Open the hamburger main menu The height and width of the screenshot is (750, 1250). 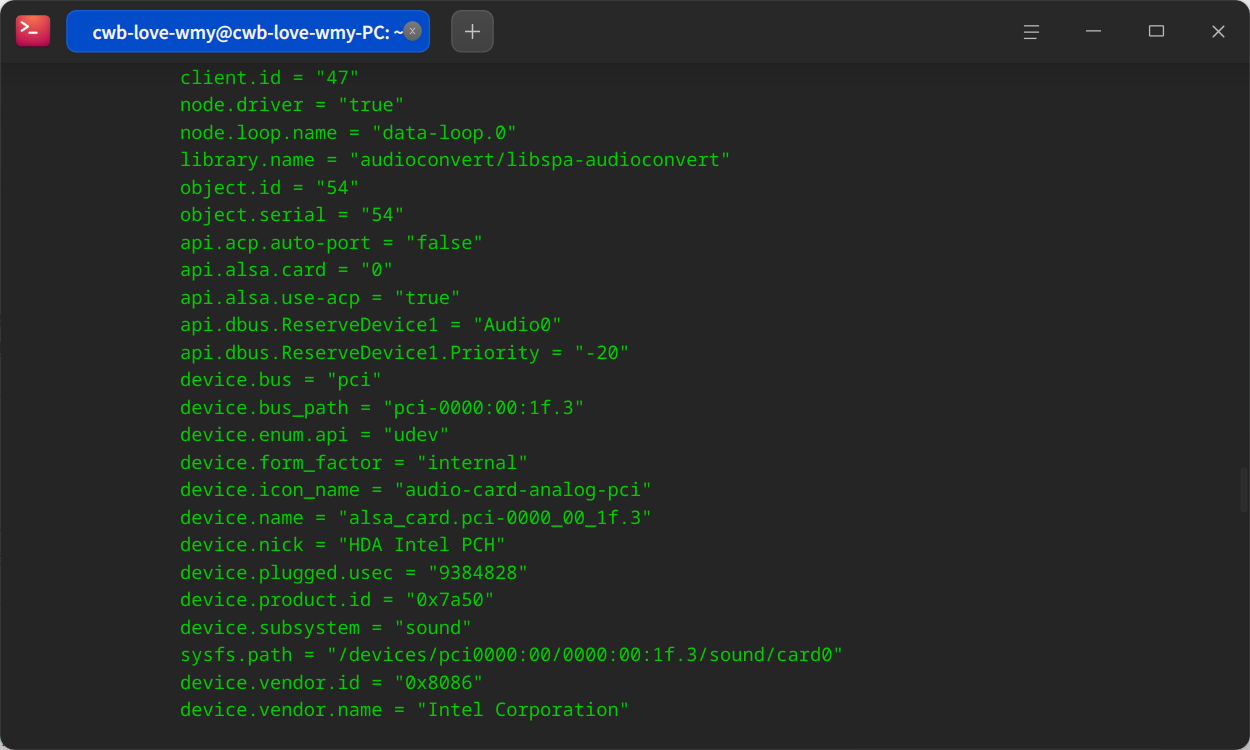pos(1031,31)
